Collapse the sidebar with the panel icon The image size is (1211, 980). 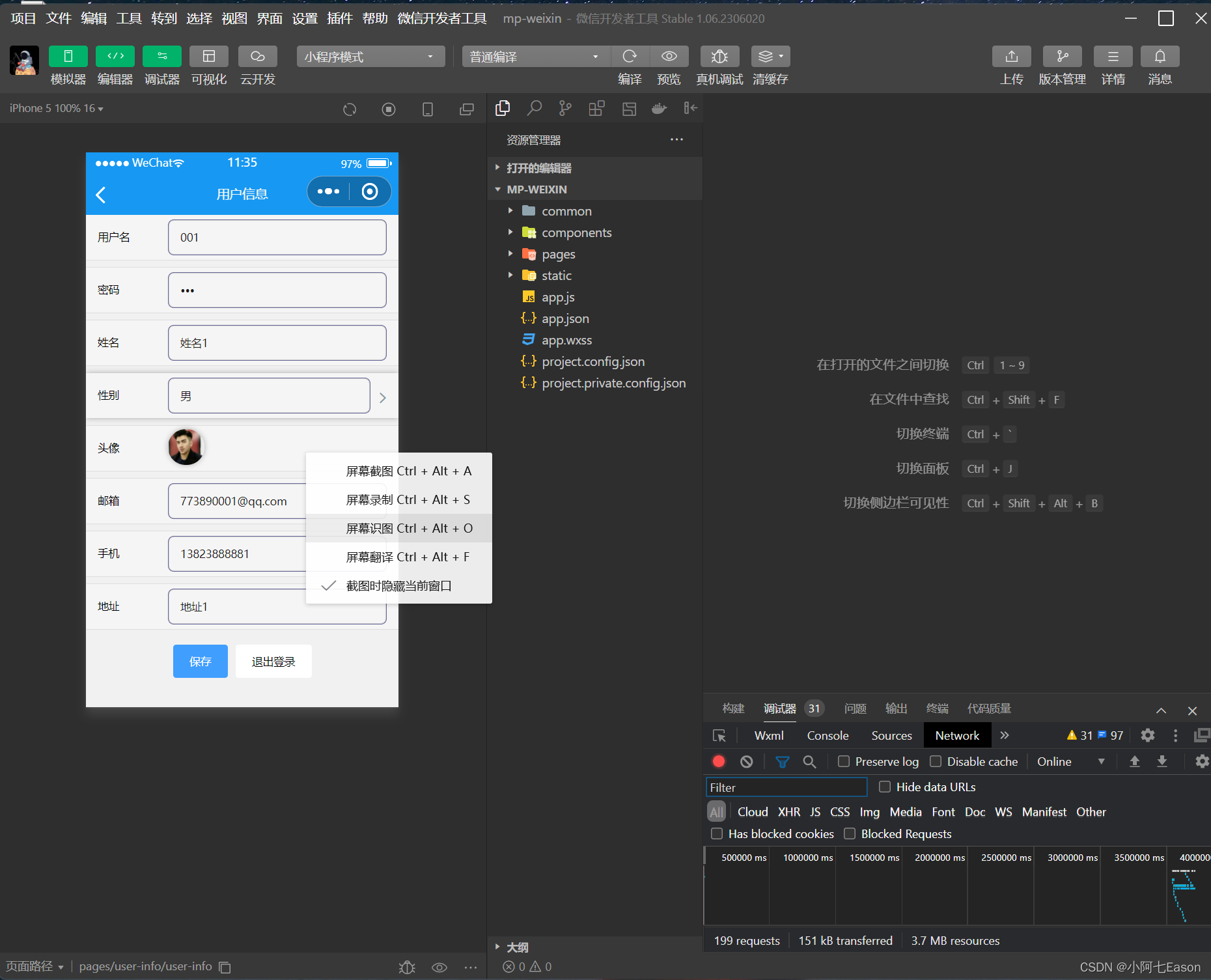[x=691, y=108]
